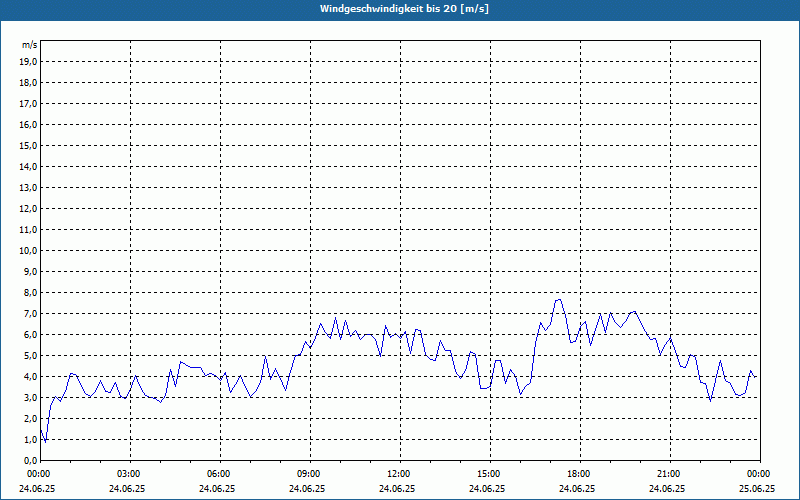Select the 16,0 y-axis value
The height and width of the screenshot is (500, 800).
point(28,124)
